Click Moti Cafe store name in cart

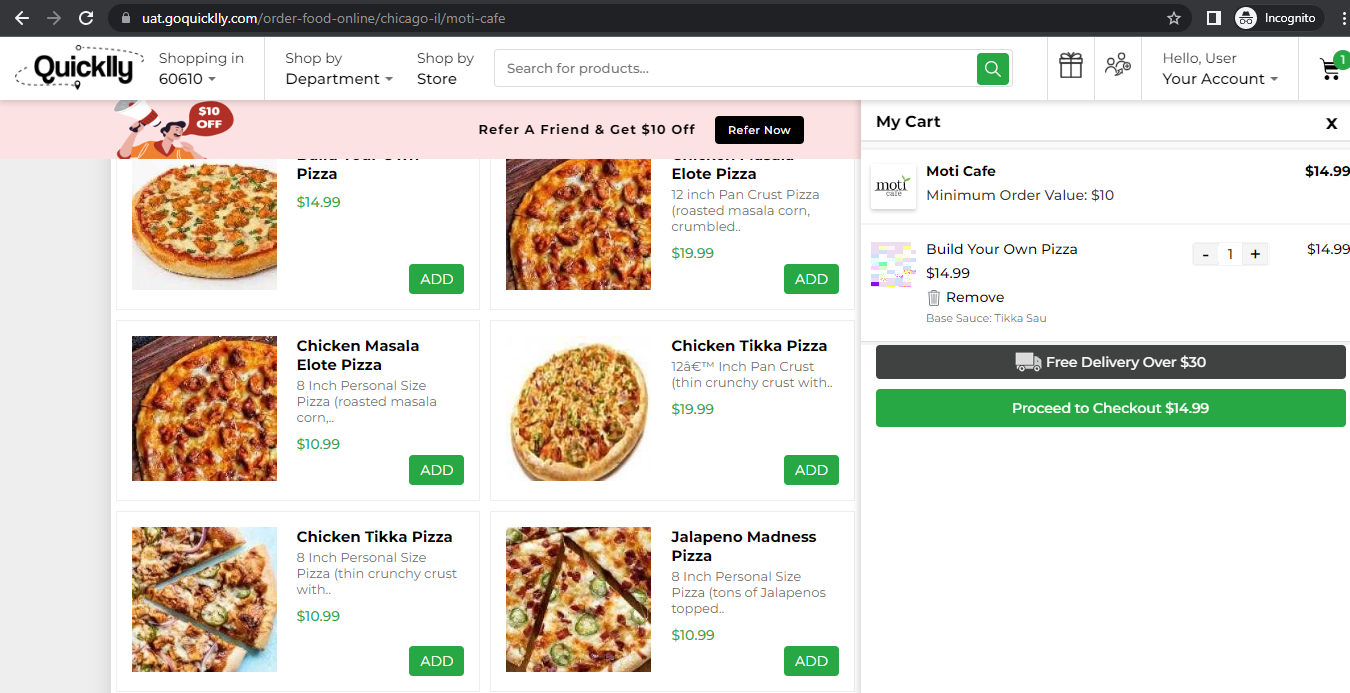tap(961, 171)
